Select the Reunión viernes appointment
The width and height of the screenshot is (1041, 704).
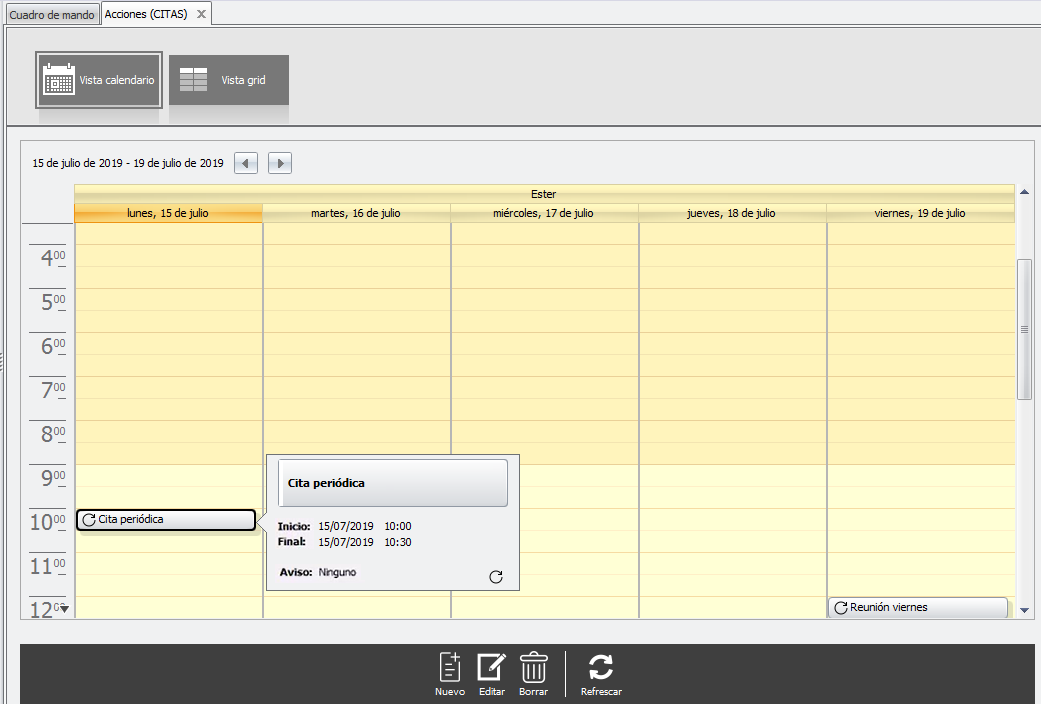pos(918,608)
